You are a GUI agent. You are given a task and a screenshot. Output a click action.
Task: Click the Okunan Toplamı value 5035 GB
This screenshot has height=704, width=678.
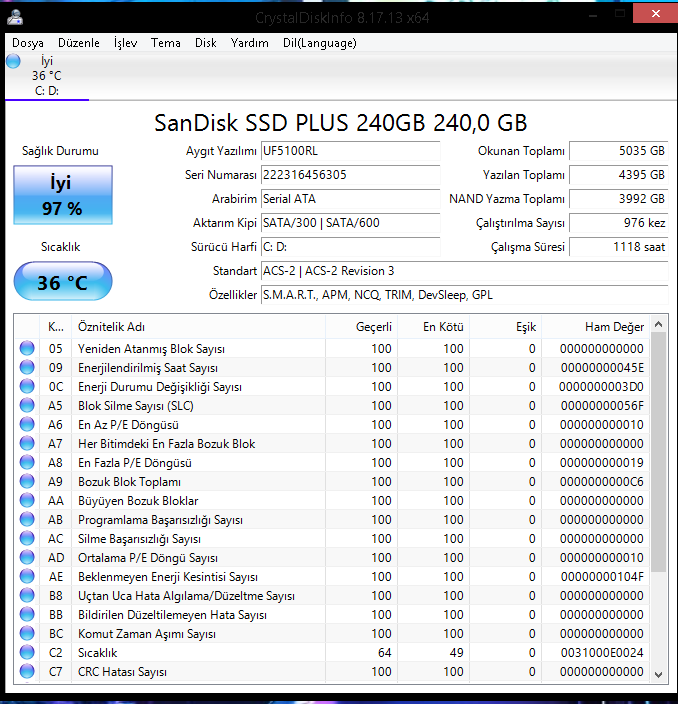point(619,151)
